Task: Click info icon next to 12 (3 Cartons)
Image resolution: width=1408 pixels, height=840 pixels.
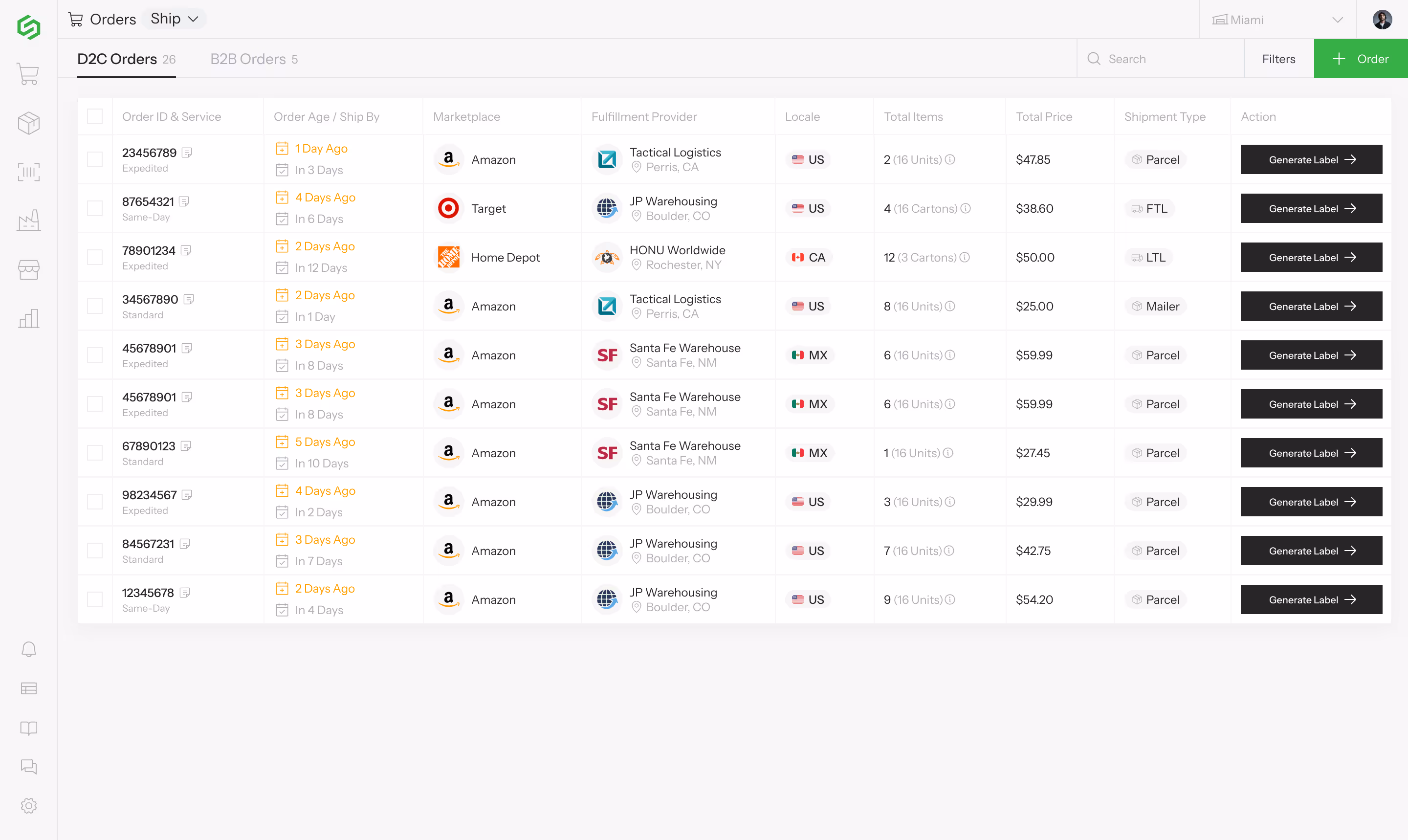Action: [x=965, y=258]
